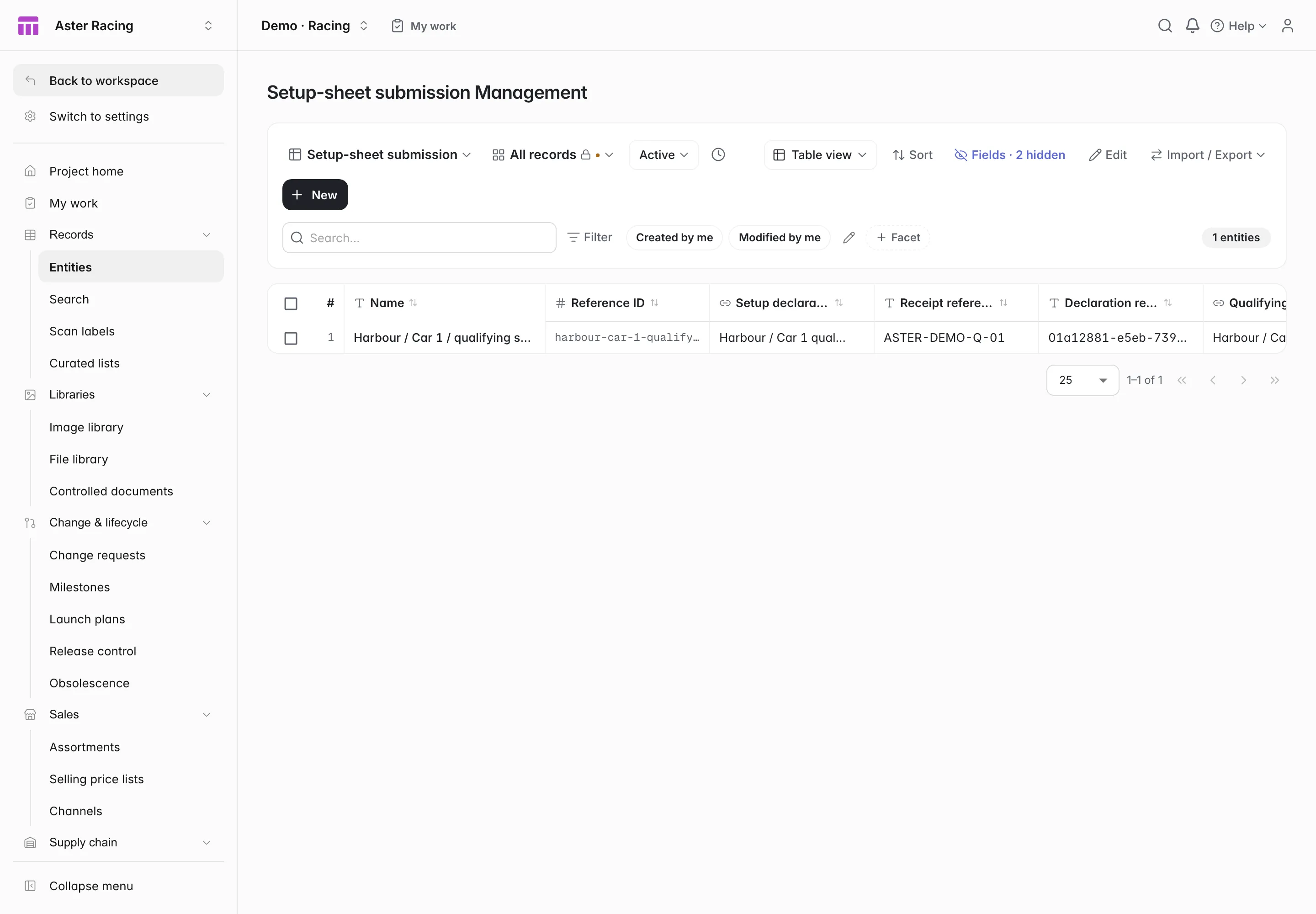The image size is (1316, 914).
Task: Click Back to workspace
Action: coord(118,80)
